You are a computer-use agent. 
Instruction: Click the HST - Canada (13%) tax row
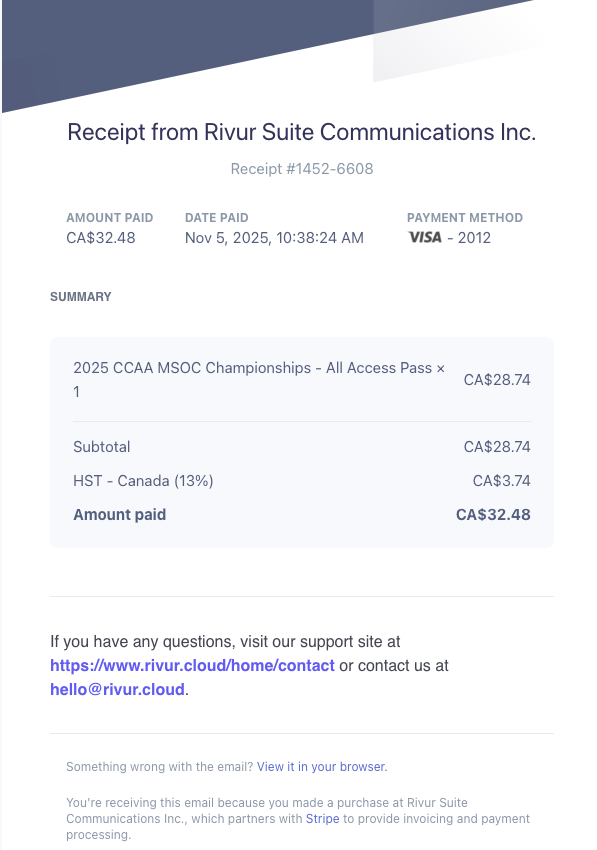[x=301, y=481]
